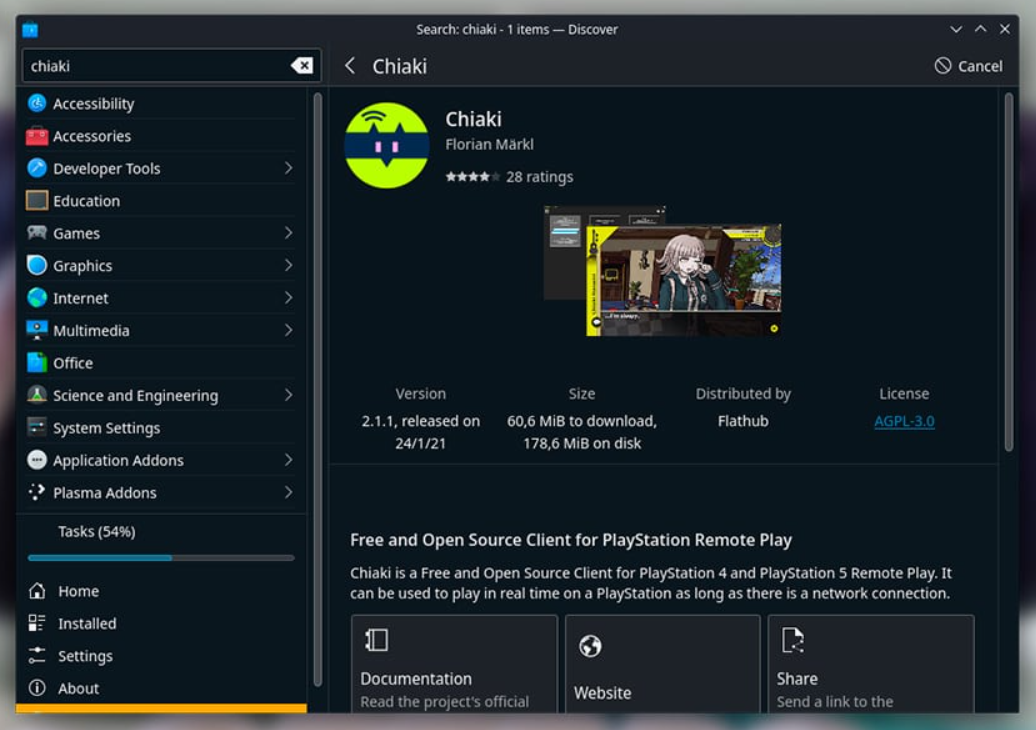
Task: Open the Settings page in sidebar
Action: tap(84, 656)
